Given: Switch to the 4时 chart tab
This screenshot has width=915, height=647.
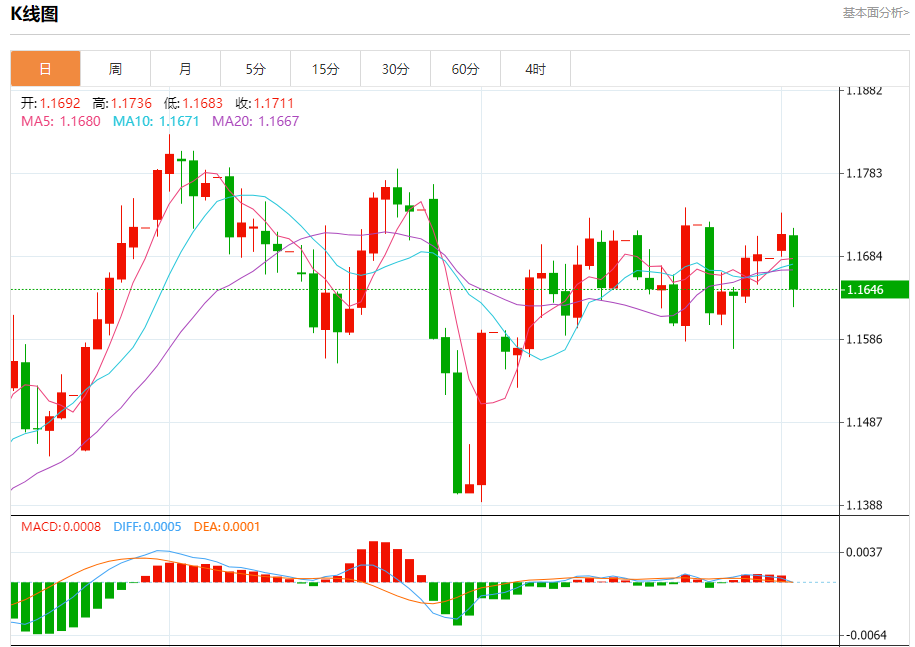Looking at the screenshot, I should 535,69.
